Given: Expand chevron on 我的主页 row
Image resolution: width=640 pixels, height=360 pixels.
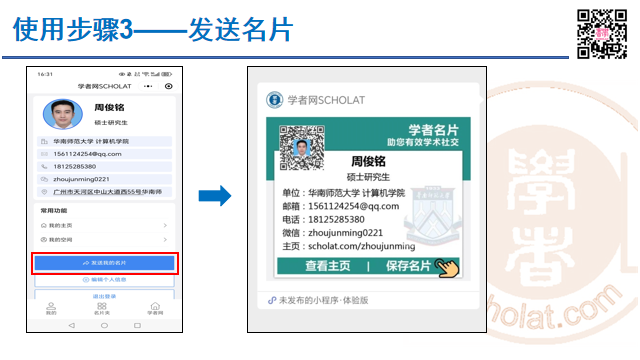Looking at the screenshot, I should (x=165, y=225).
